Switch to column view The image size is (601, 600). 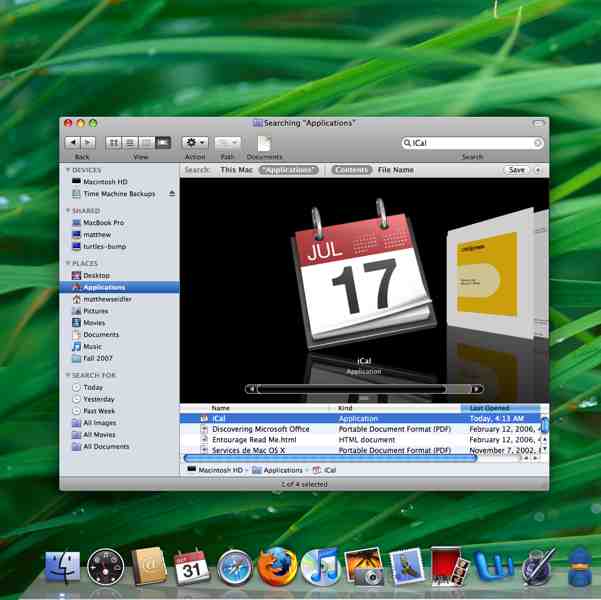coord(146,143)
